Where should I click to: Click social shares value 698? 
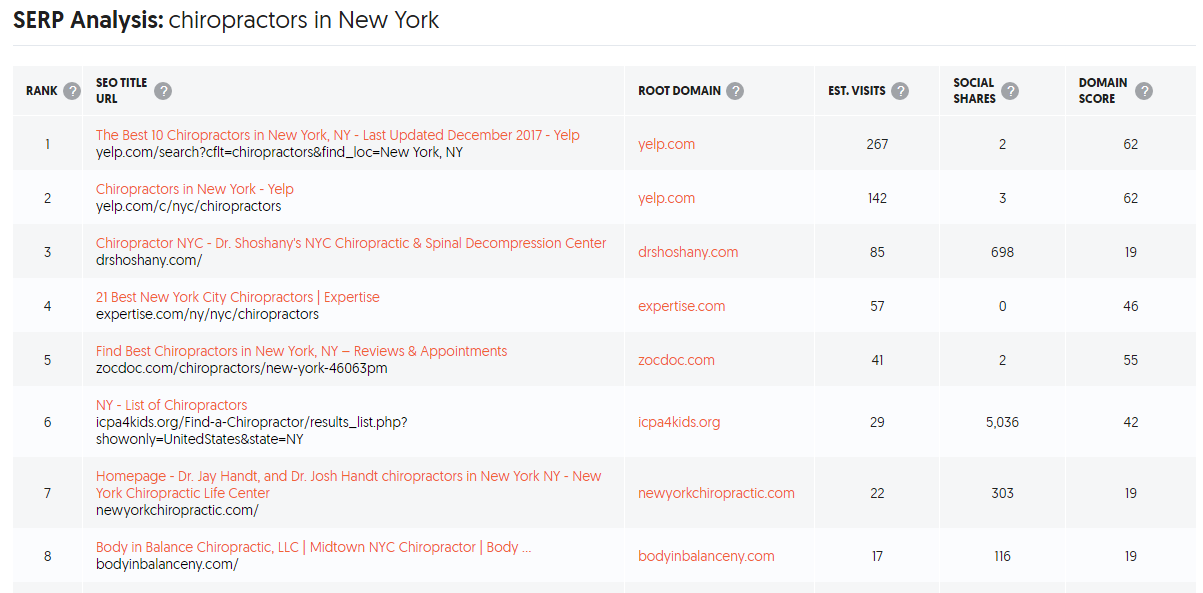pyautogui.click(x=1002, y=252)
